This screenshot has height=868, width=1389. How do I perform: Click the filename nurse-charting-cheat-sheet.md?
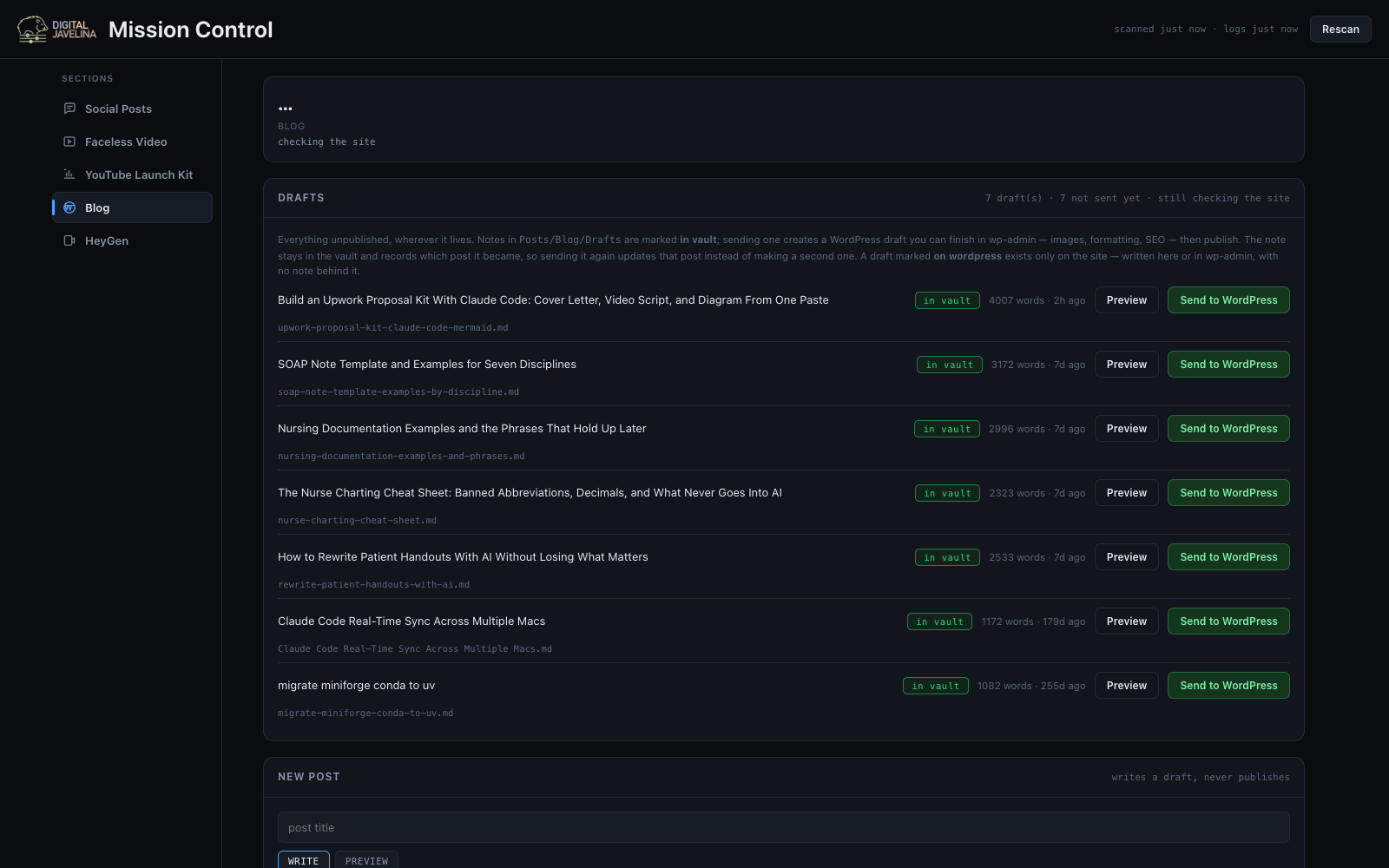tap(357, 521)
